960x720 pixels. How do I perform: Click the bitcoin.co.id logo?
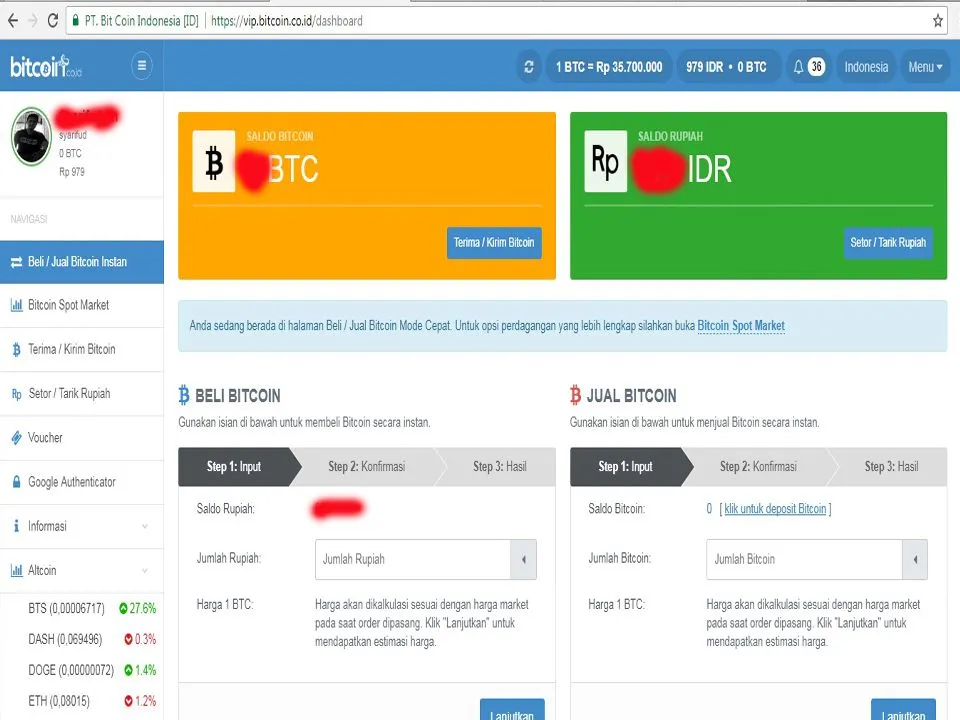point(45,66)
